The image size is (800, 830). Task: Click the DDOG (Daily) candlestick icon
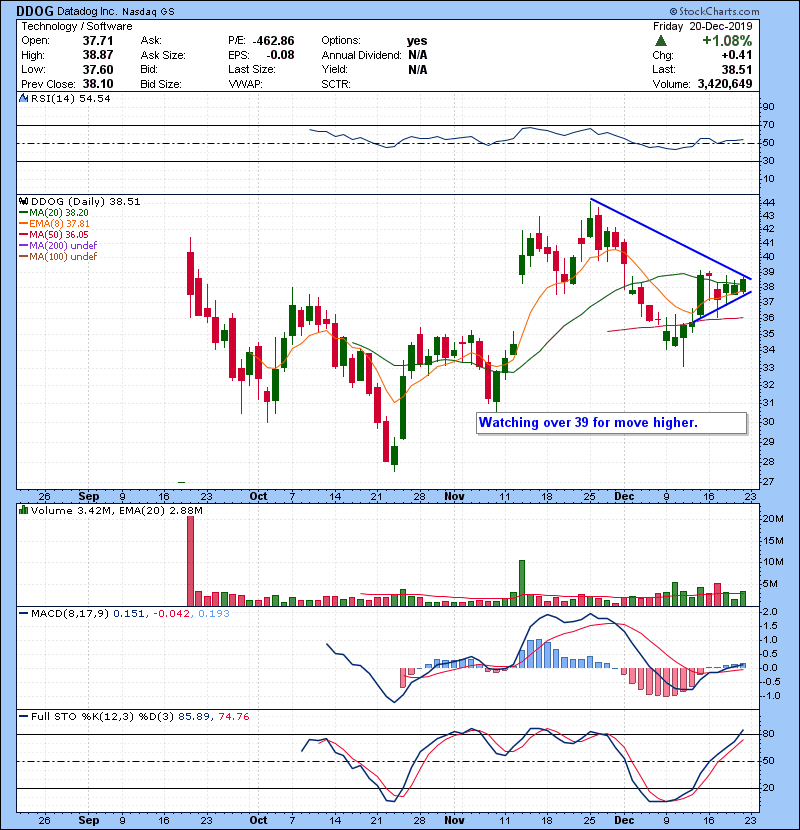23,201
